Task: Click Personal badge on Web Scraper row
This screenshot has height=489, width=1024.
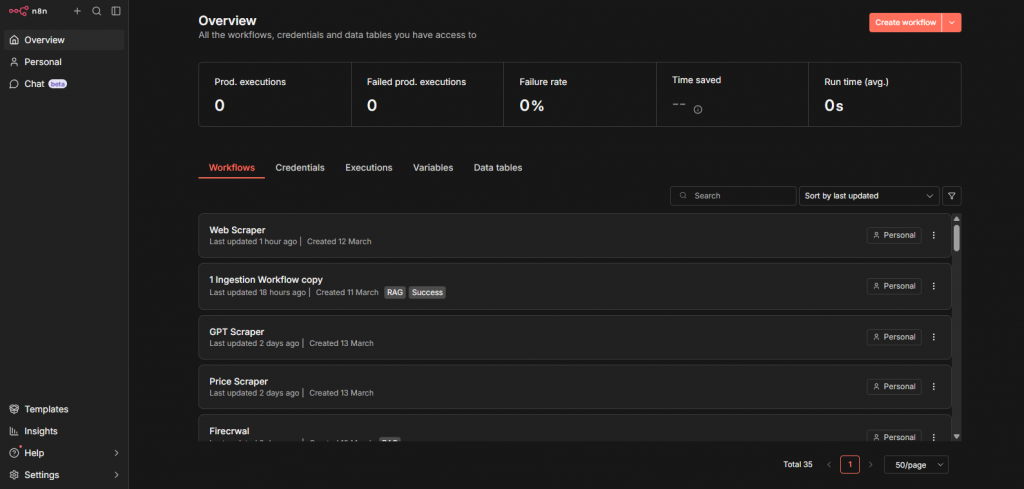Action: point(894,235)
